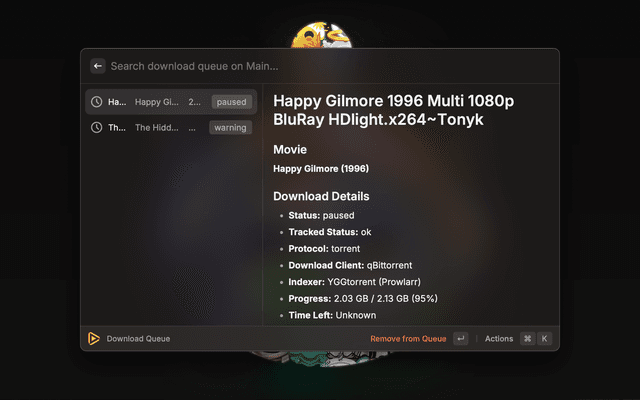
Task: Select The Hidden queue item
Action: pyautogui.click(x=160, y=128)
